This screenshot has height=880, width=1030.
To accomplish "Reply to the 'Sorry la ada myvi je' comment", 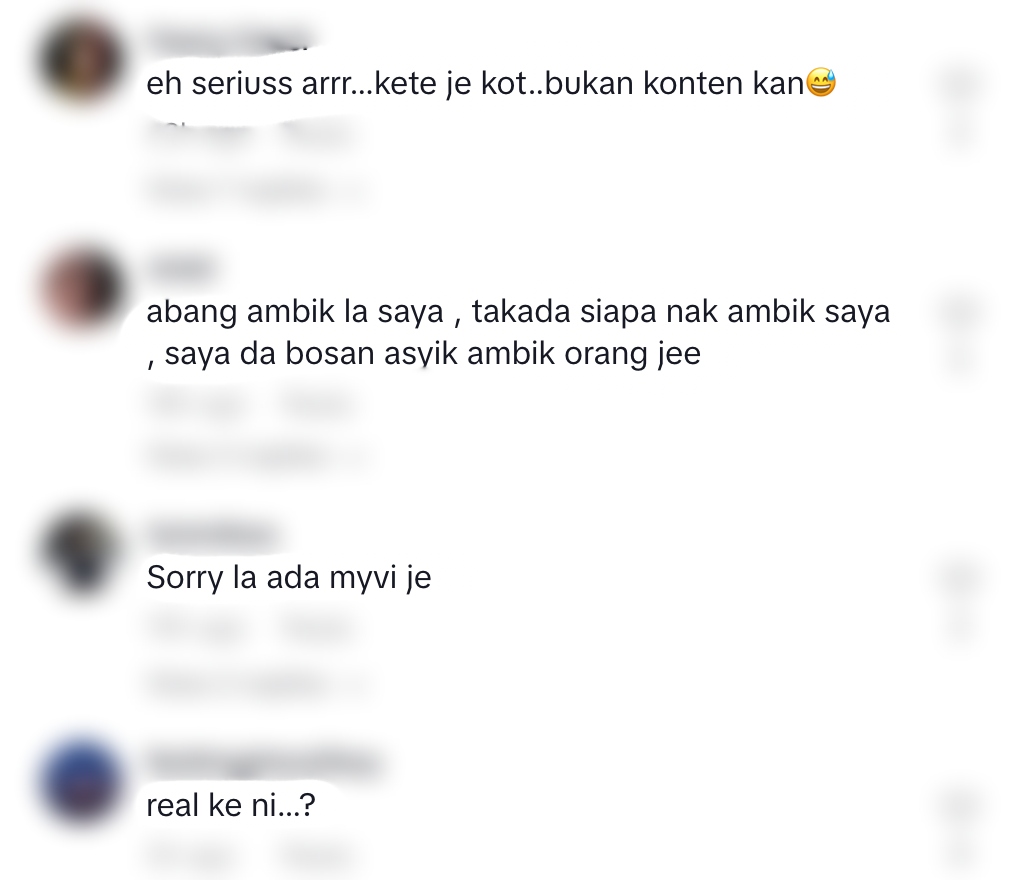I will pyautogui.click(x=317, y=629).
